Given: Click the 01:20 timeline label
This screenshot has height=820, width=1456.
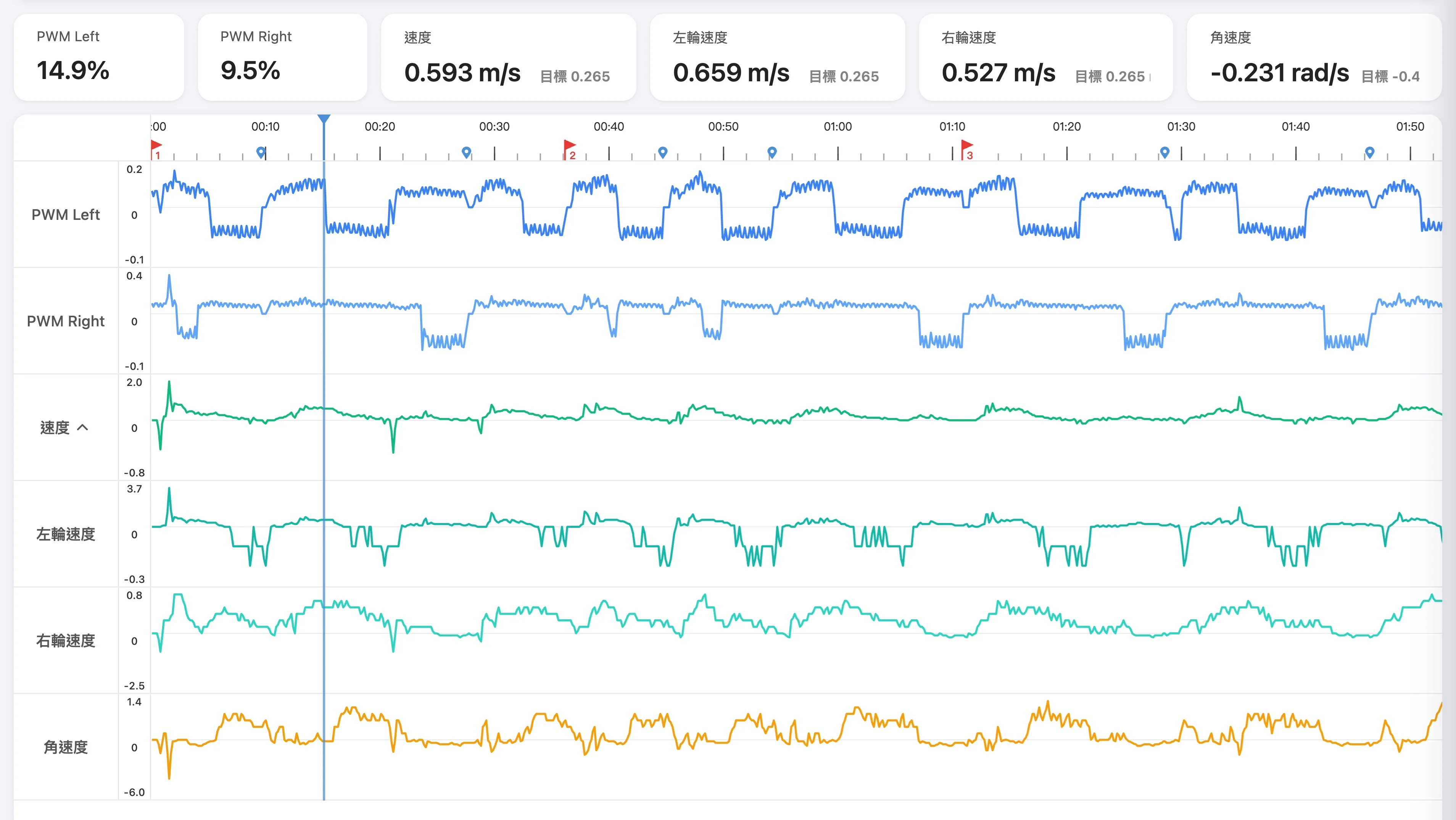Looking at the screenshot, I should 1066,127.
